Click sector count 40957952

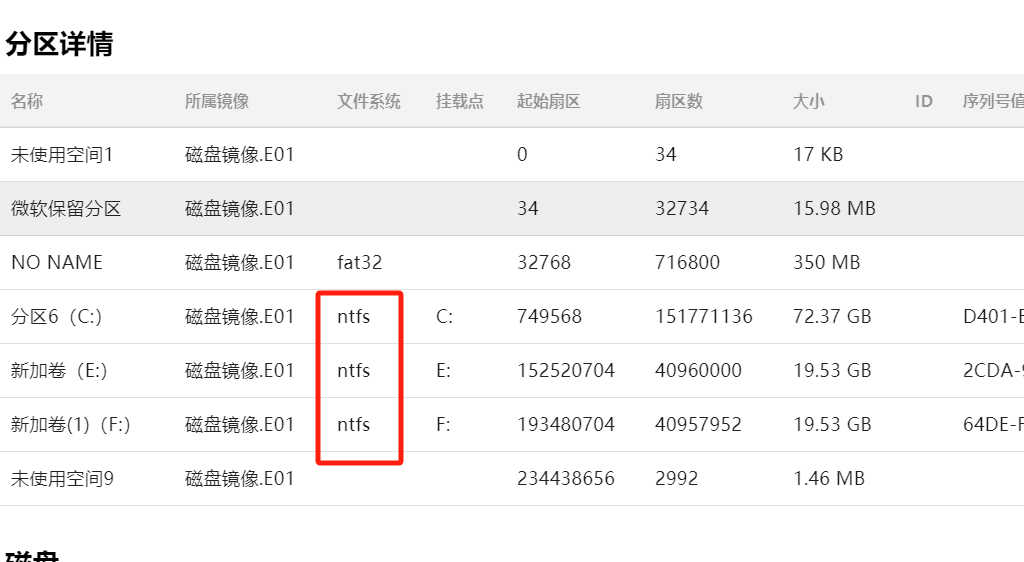698,425
